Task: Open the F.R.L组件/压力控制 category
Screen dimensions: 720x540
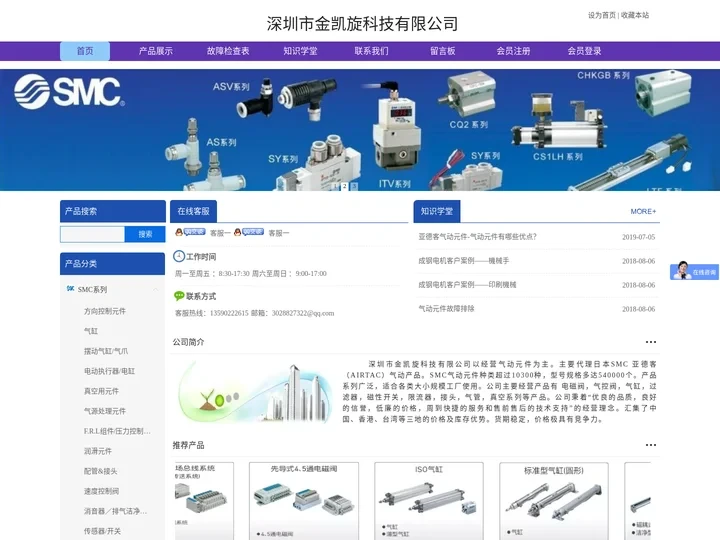Action: click(x=117, y=431)
